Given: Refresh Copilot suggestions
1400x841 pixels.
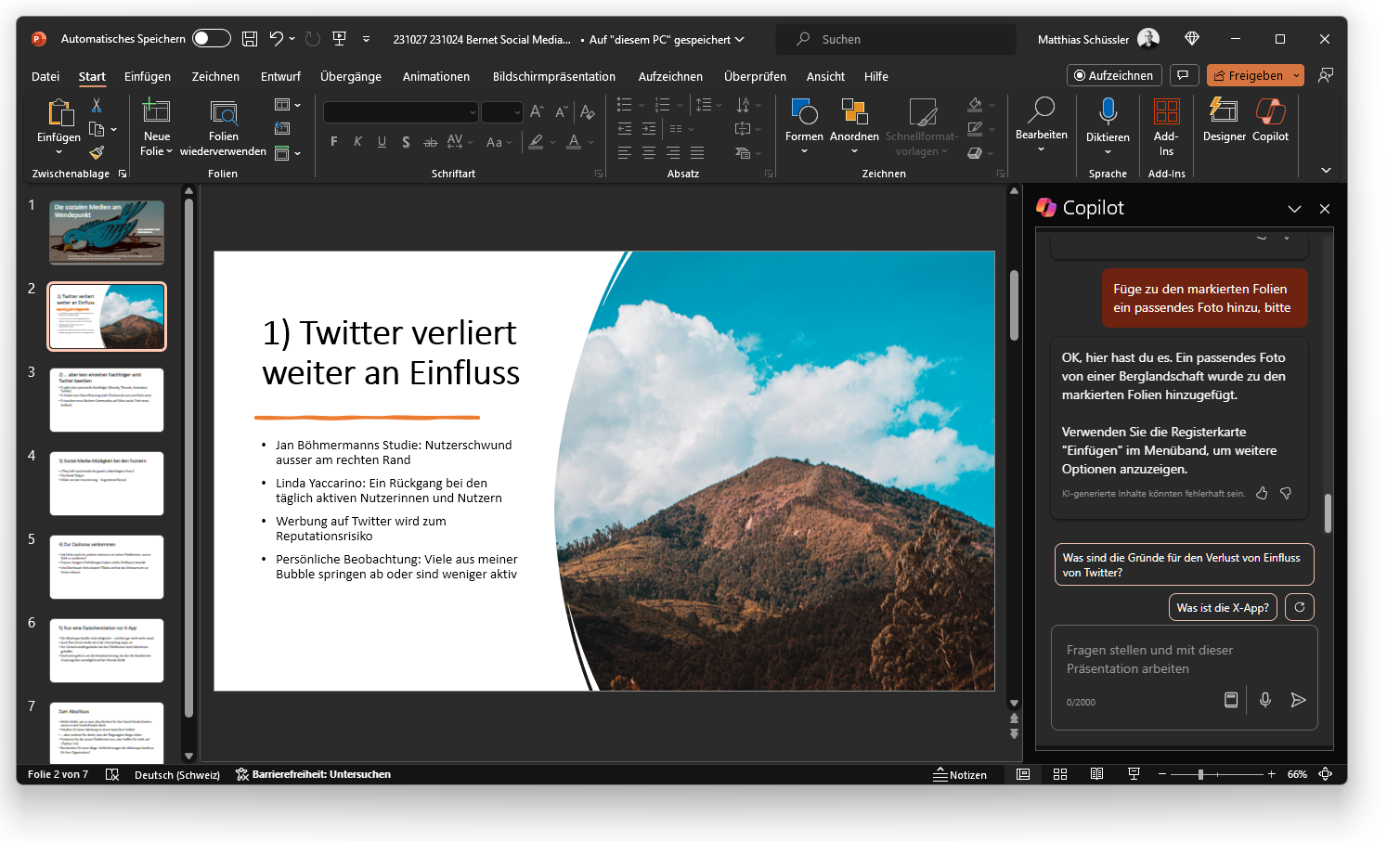Looking at the screenshot, I should click(x=1300, y=607).
